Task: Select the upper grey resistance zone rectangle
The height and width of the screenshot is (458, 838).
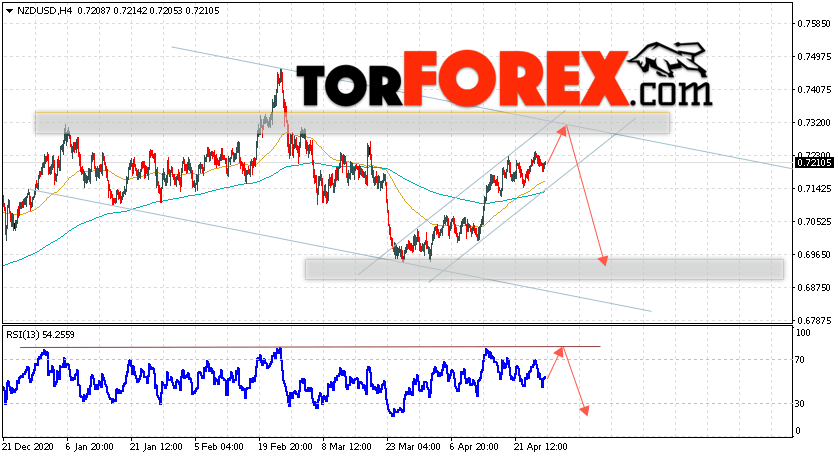Action: click(352, 123)
